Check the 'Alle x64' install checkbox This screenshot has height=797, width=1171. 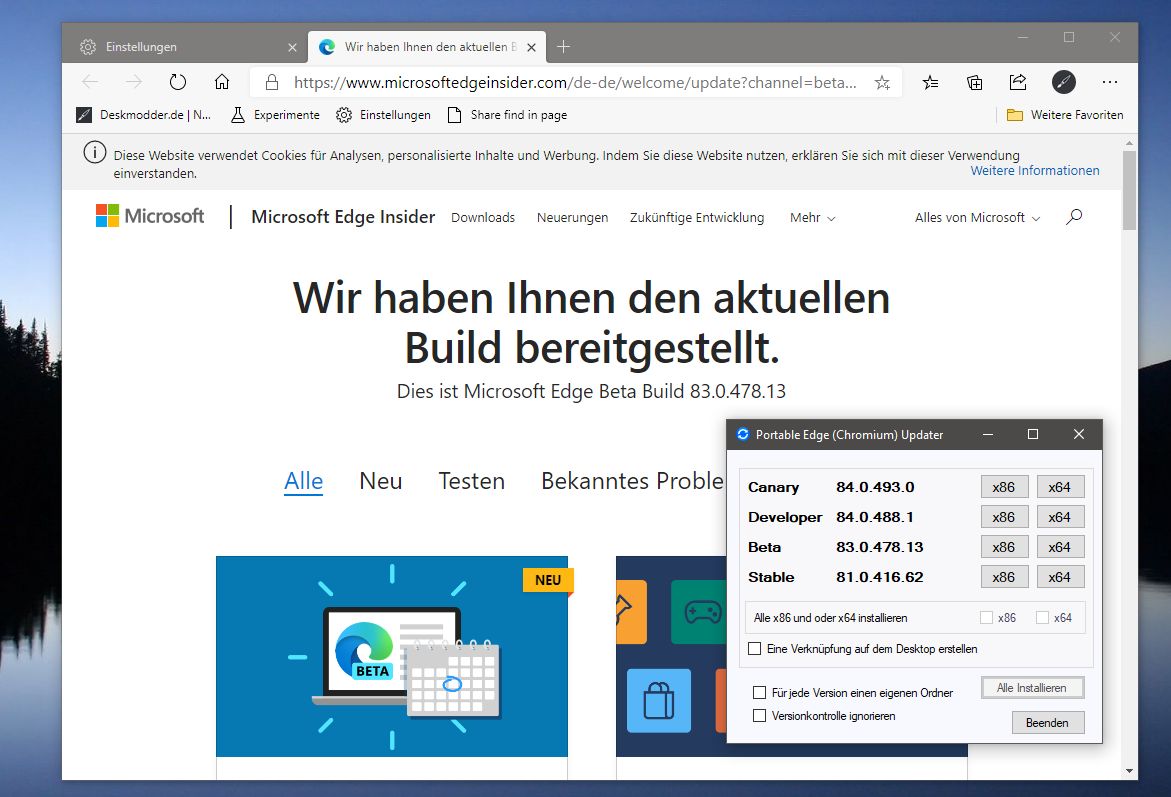point(1043,618)
